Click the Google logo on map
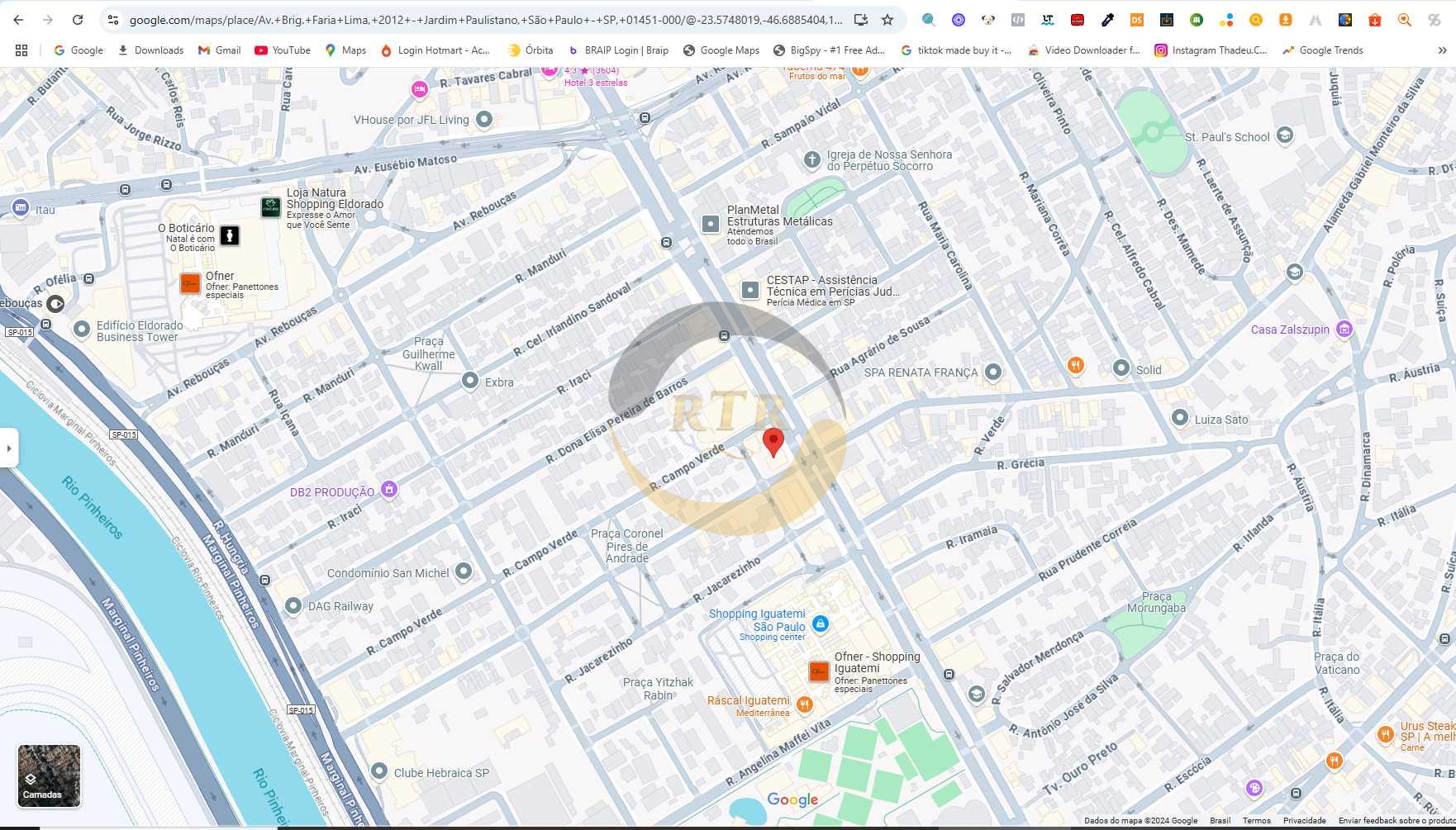Screen dimensions: 1456x830 point(792,799)
